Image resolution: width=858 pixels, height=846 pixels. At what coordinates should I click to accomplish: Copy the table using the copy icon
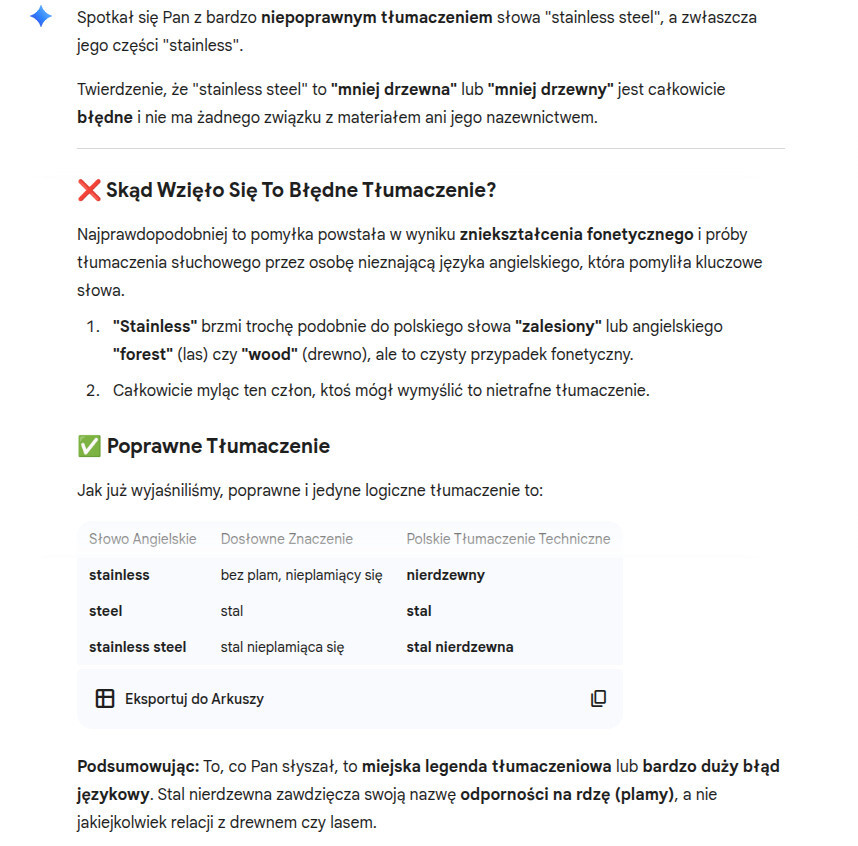[598, 698]
